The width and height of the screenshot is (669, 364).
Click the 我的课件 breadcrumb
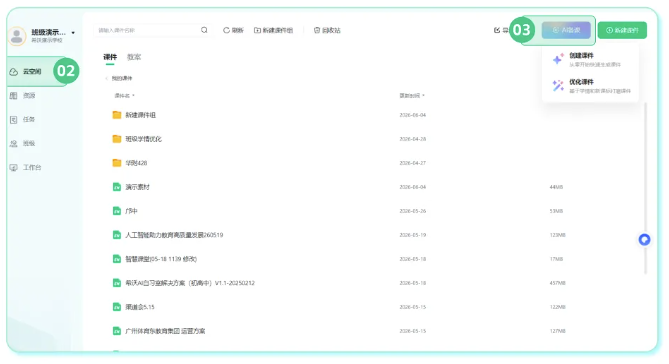pyautogui.click(x=122, y=78)
